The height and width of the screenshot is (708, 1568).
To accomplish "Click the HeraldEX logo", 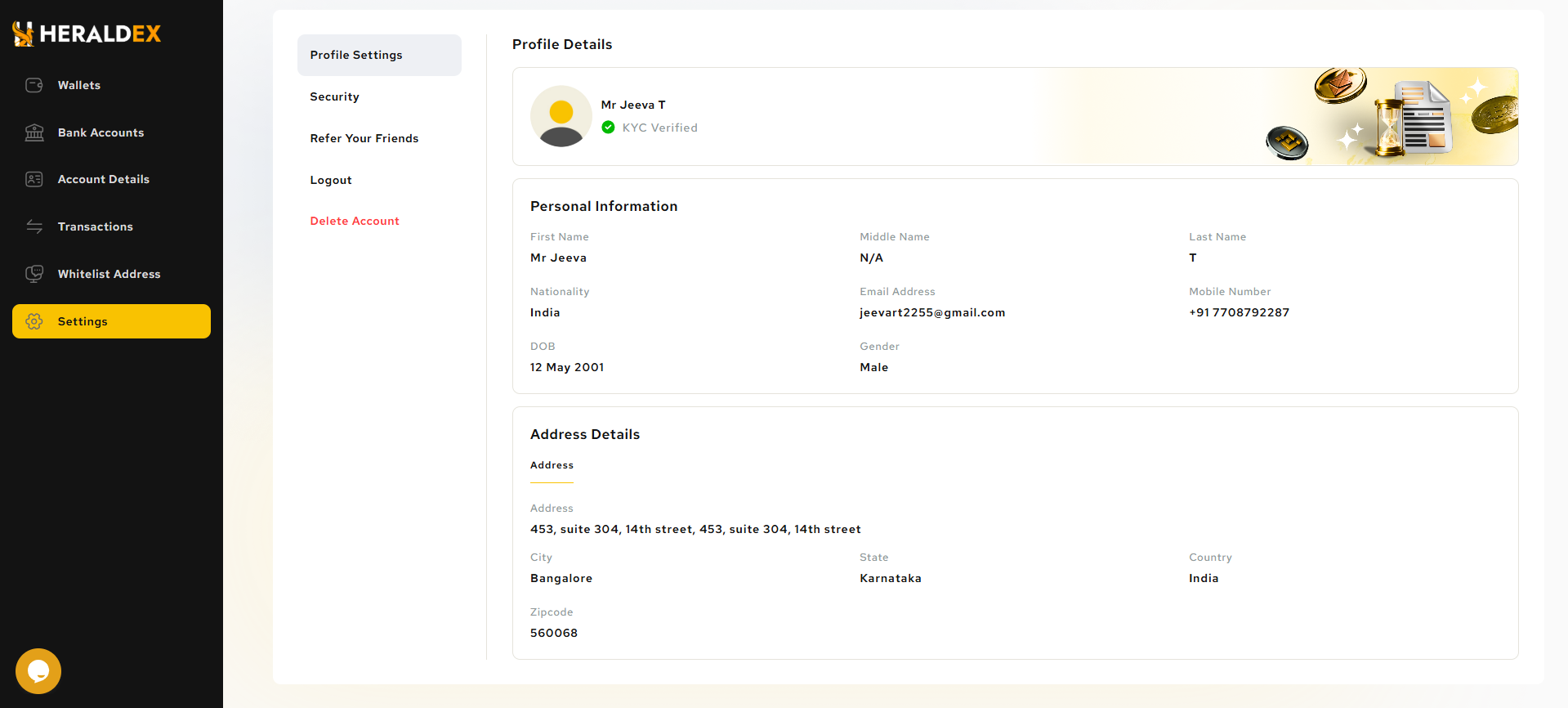I will (87, 34).
